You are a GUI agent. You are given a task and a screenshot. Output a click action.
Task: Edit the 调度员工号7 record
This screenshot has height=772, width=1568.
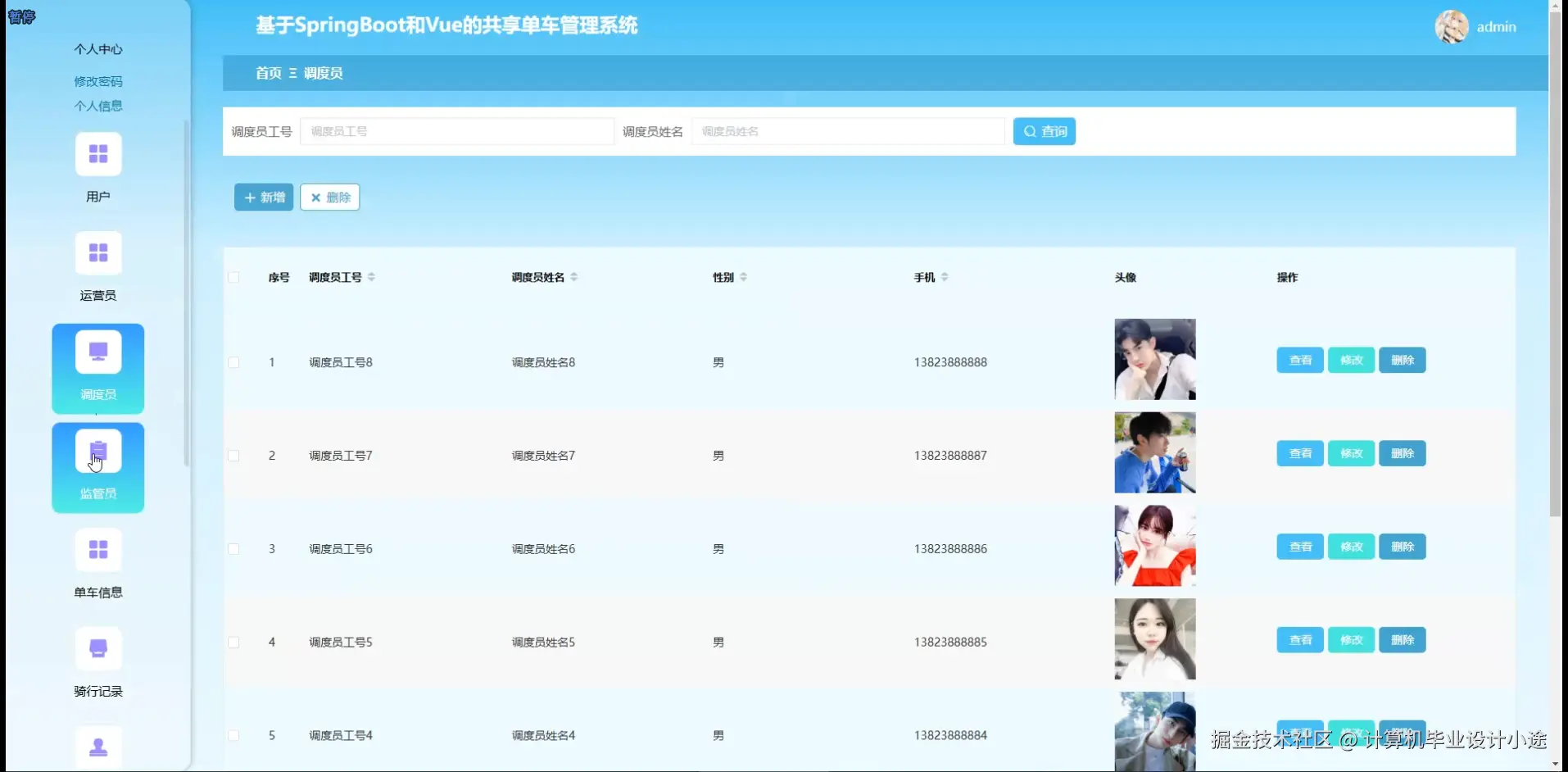(1351, 453)
